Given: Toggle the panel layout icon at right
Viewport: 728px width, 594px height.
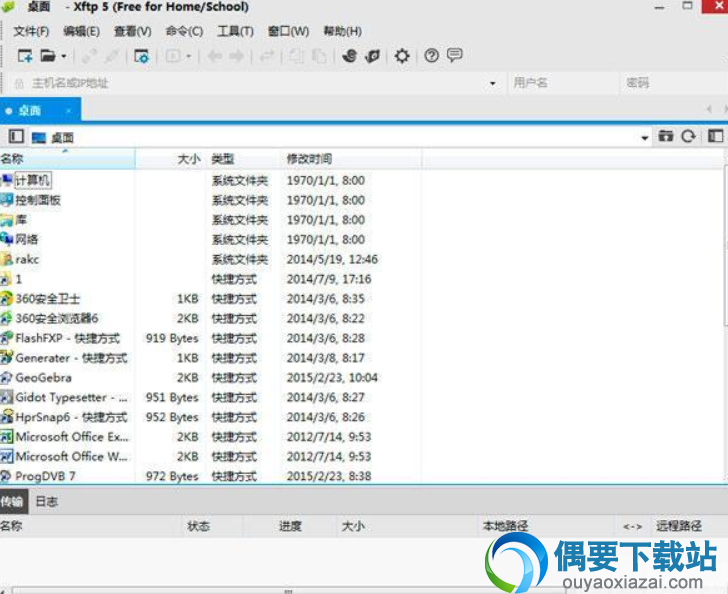Looking at the screenshot, I should click(x=715, y=136).
